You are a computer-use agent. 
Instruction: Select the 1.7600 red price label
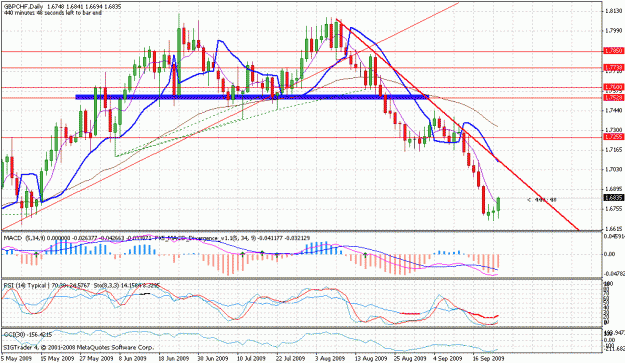(x=613, y=87)
